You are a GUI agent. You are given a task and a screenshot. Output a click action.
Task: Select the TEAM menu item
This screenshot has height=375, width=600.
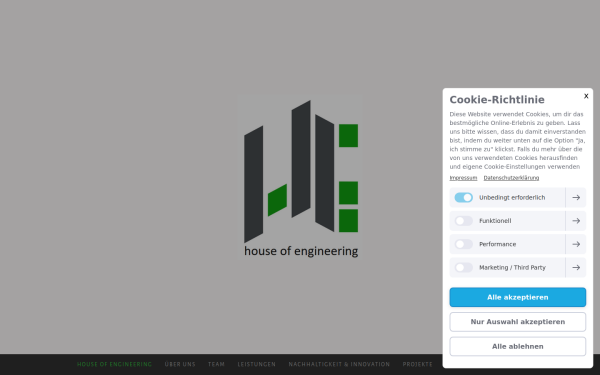click(216, 364)
